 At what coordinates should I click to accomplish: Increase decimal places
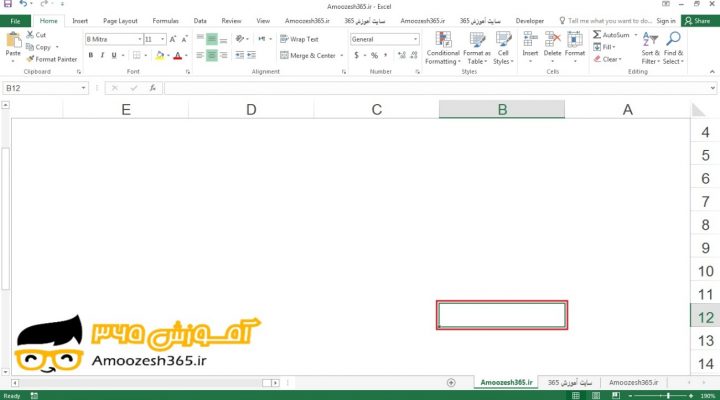coord(402,55)
